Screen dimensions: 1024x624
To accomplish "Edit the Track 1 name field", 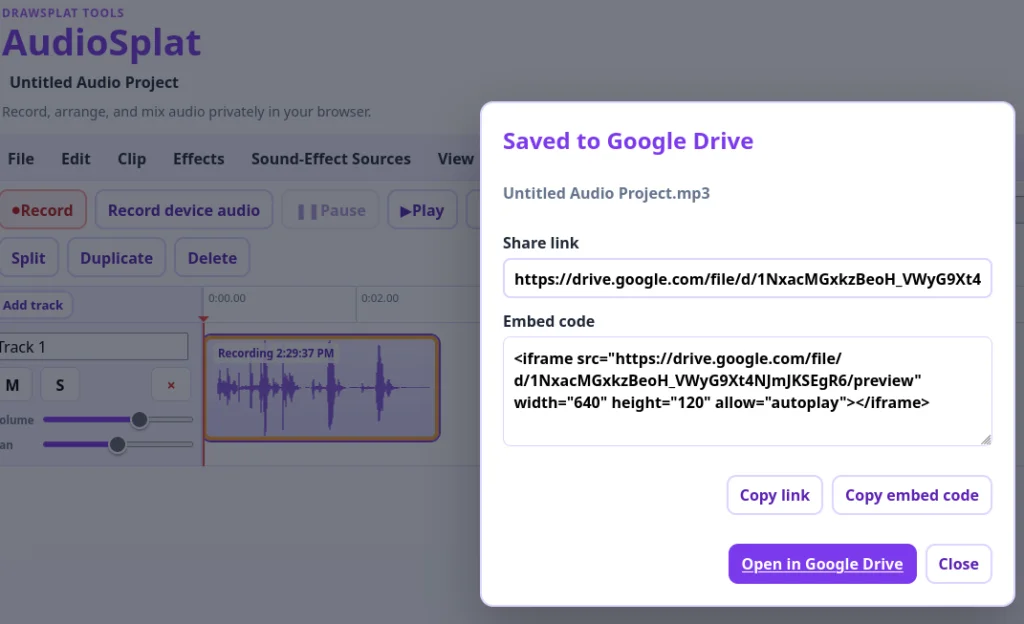I will coord(93,347).
